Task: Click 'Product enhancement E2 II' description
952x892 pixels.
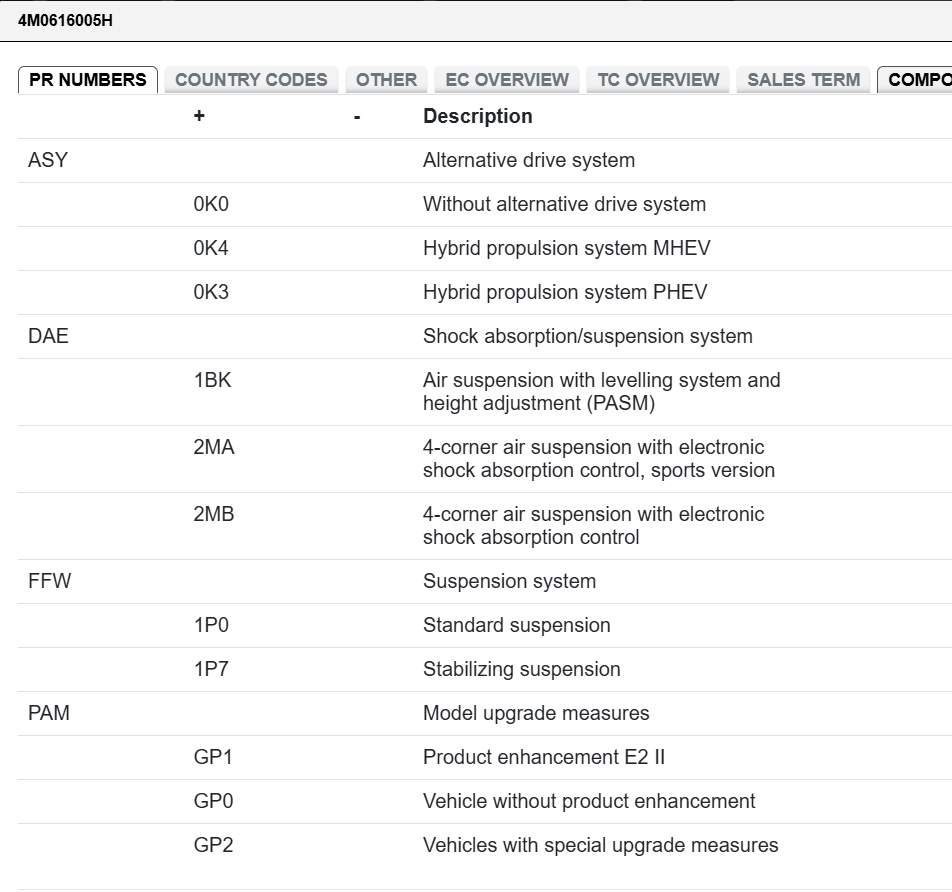Action: coord(543,757)
